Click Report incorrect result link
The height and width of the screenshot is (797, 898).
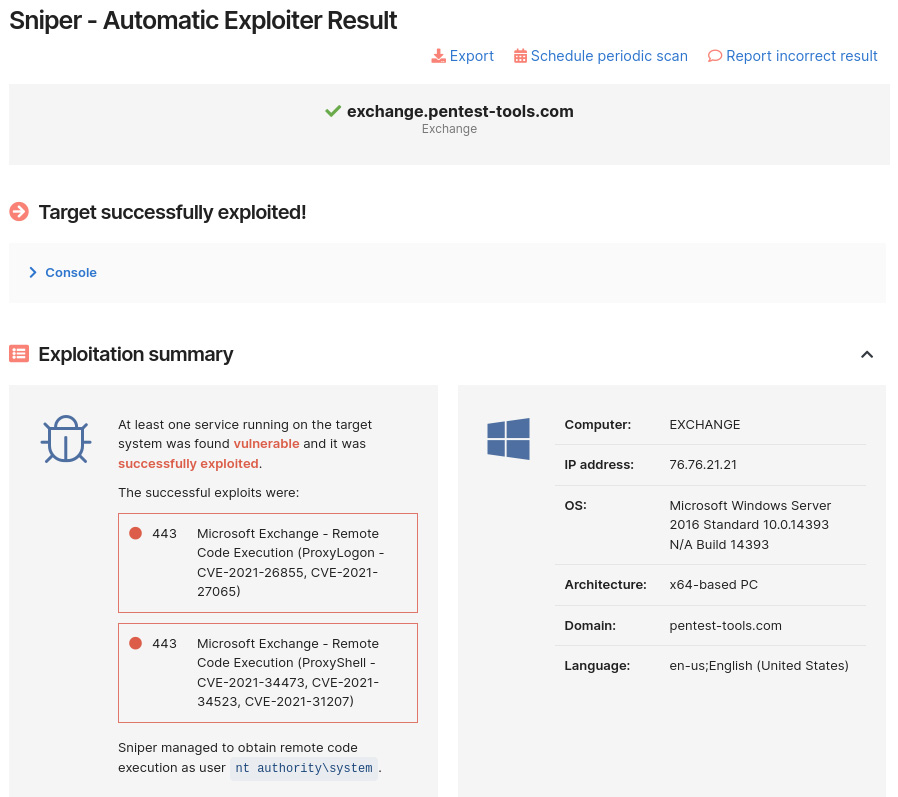point(802,56)
